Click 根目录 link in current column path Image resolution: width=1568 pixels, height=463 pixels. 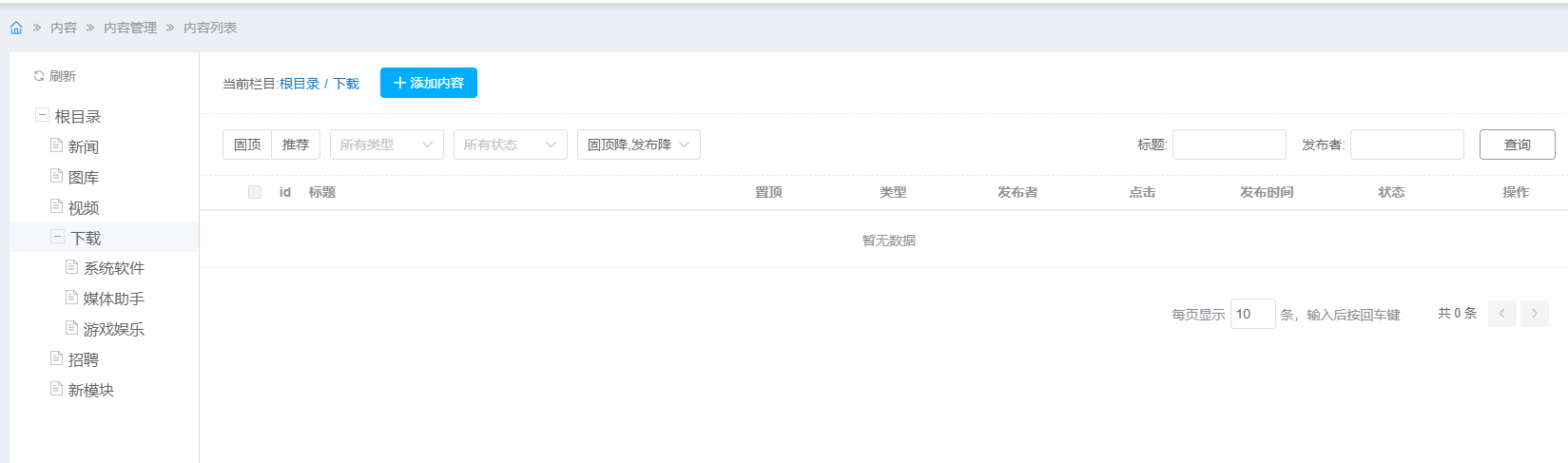(x=300, y=84)
